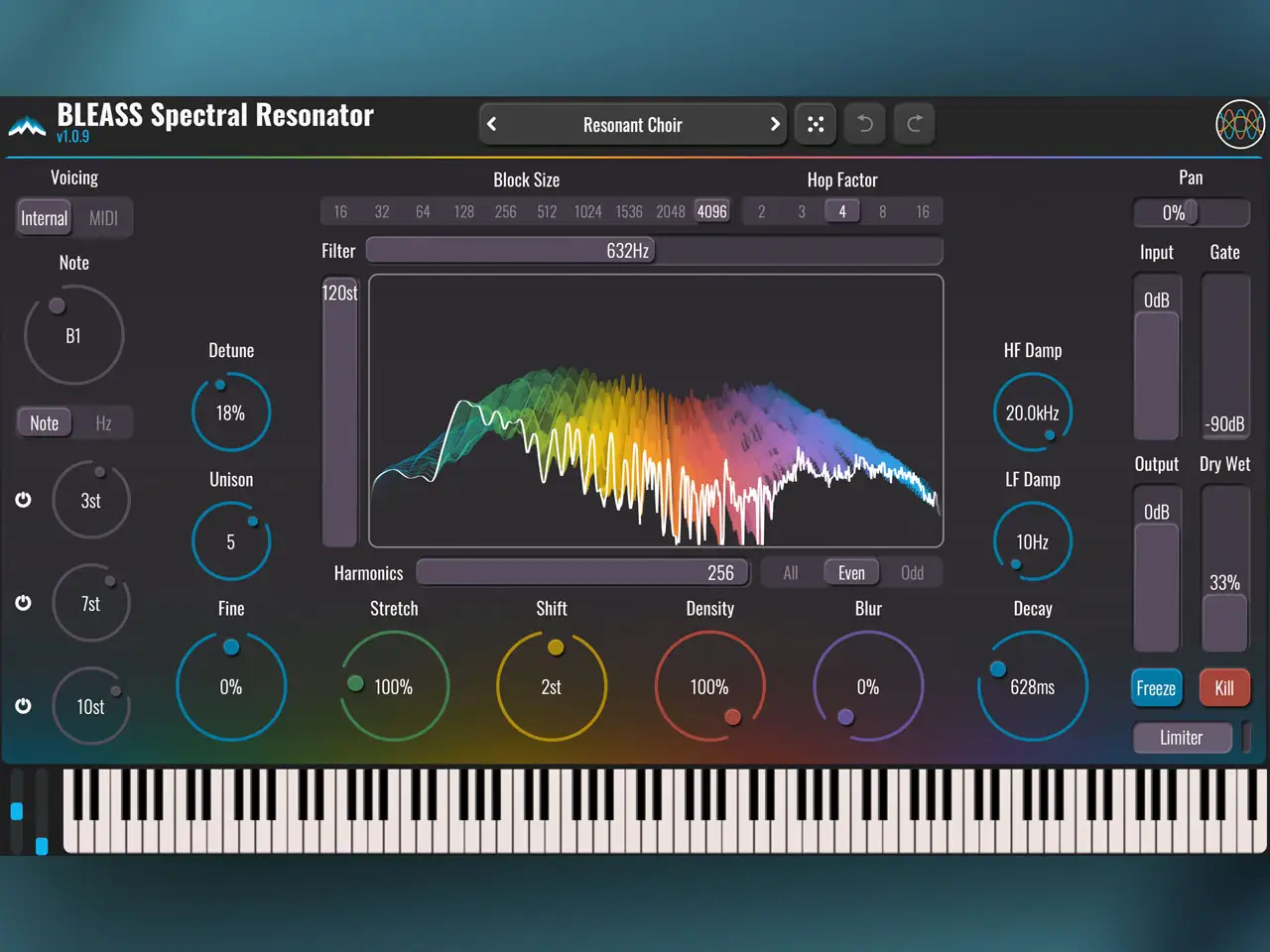1270x952 pixels.
Task: Click the Shift 2st knob
Action: coord(552,686)
